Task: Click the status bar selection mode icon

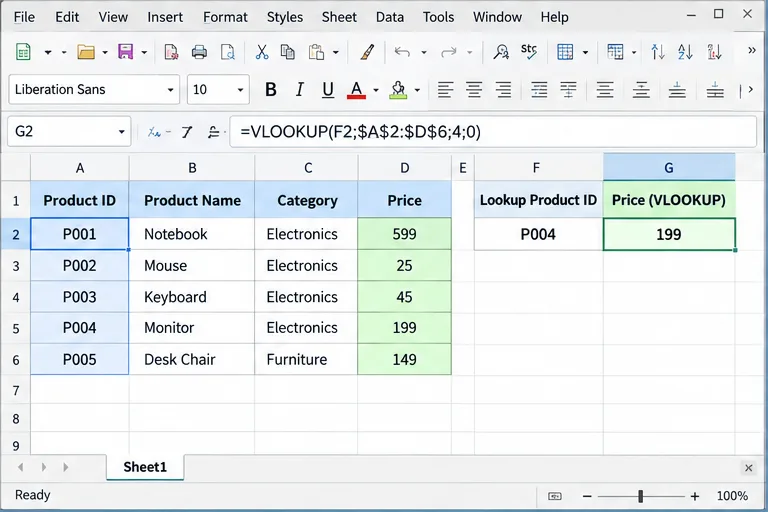Action: (x=555, y=496)
